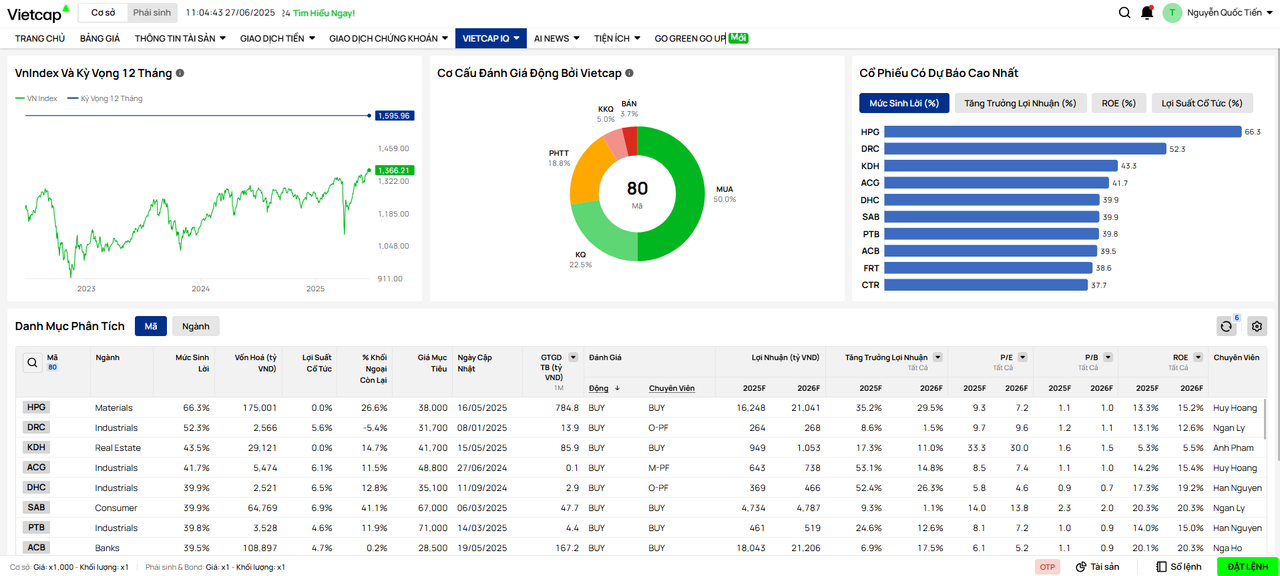
Task: Open P/E column filter dropdown
Action: coord(1023,357)
